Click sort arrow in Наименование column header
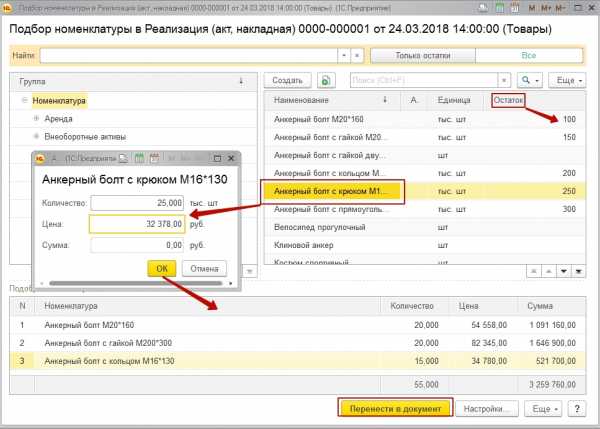This screenshot has width=600, height=429. coord(385,100)
